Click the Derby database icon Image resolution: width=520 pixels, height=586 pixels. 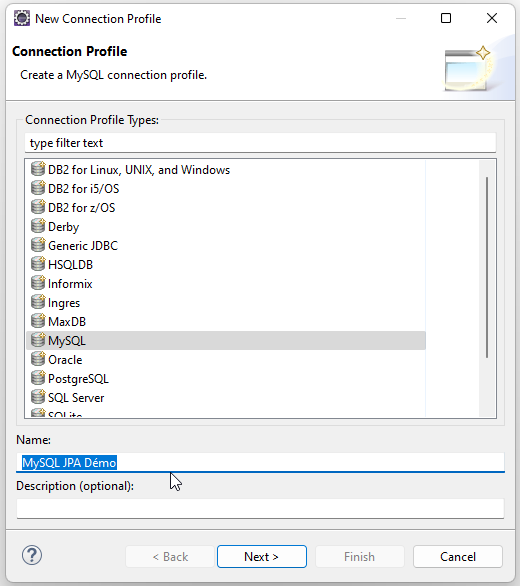tap(38, 226)
